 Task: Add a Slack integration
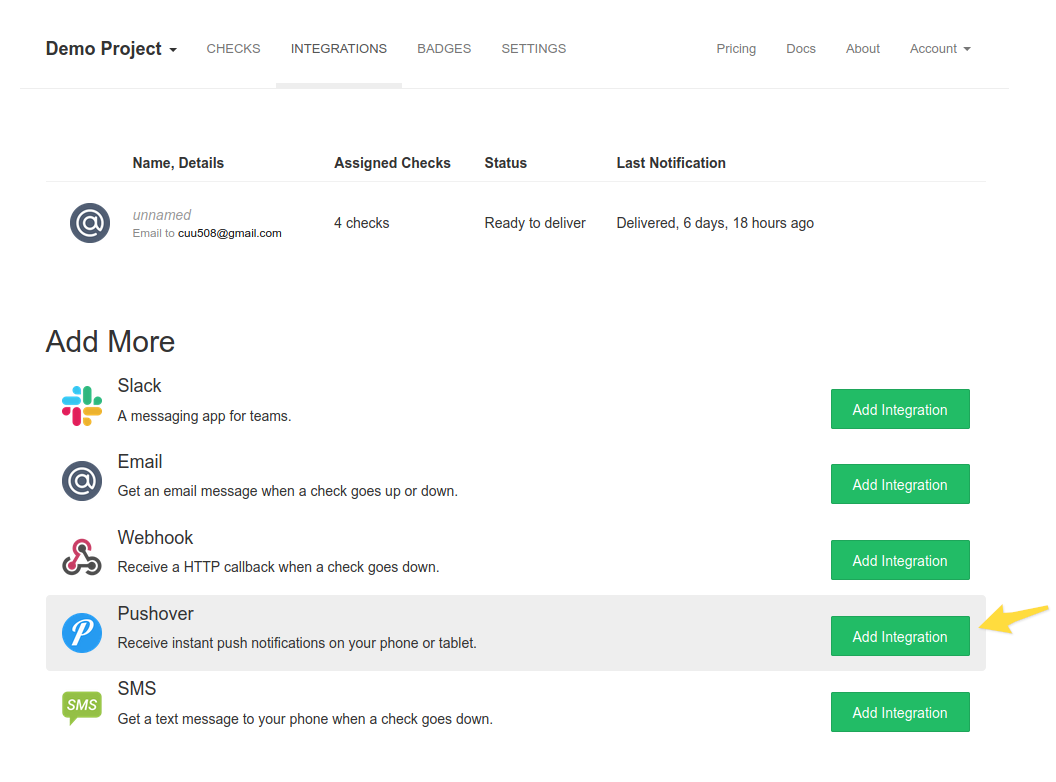tap(899, 409)
